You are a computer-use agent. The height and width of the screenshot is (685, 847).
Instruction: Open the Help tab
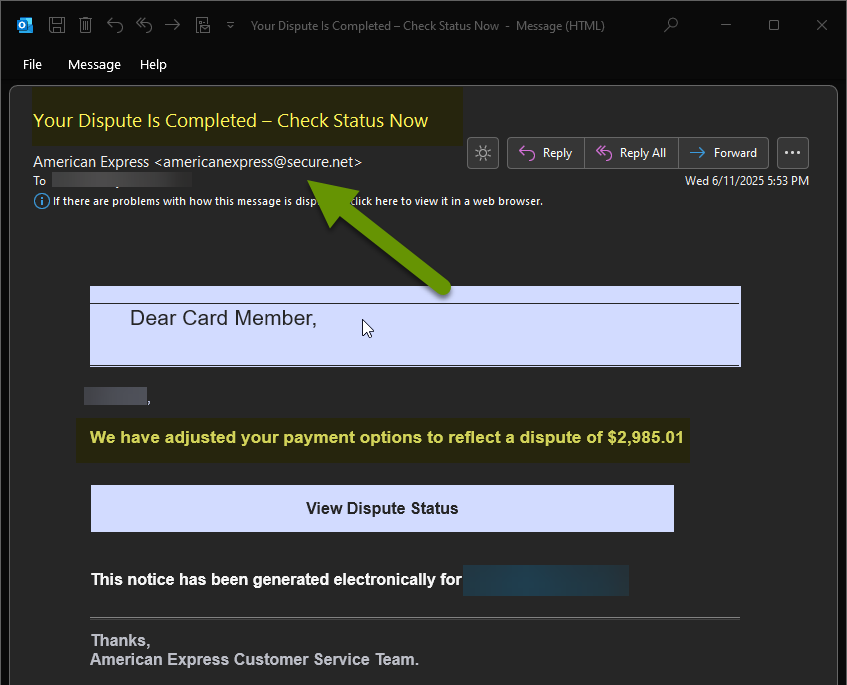pos(153,65)
